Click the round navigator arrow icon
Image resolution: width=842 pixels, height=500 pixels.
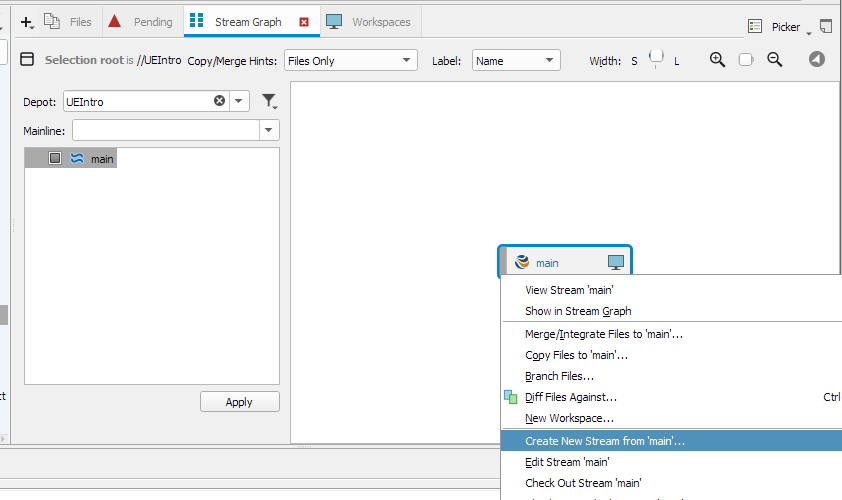(817, 59)
